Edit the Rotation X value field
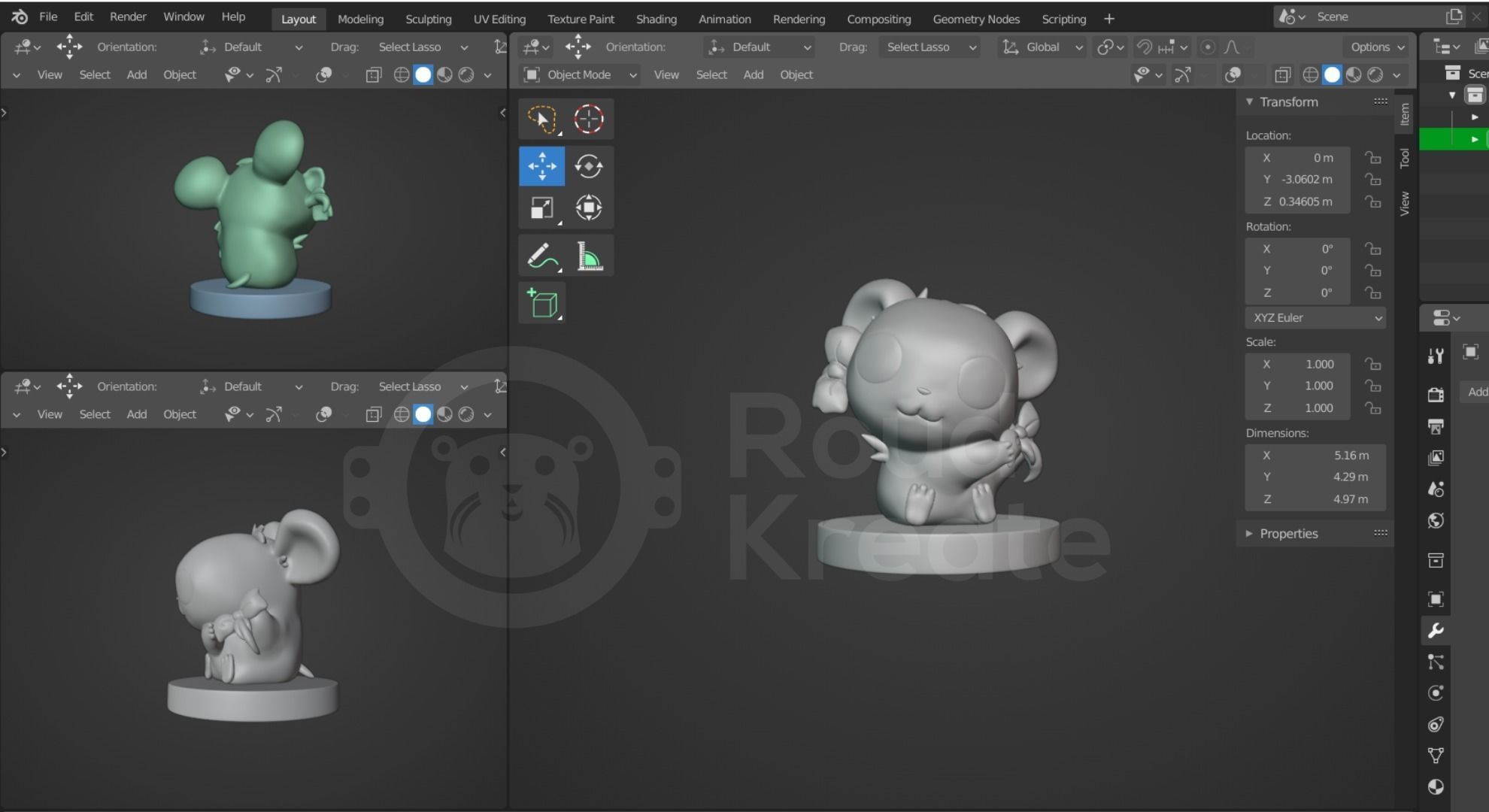Image resolution: width=1489 pixels, height=812 pixels. (x=1298, y=249)
